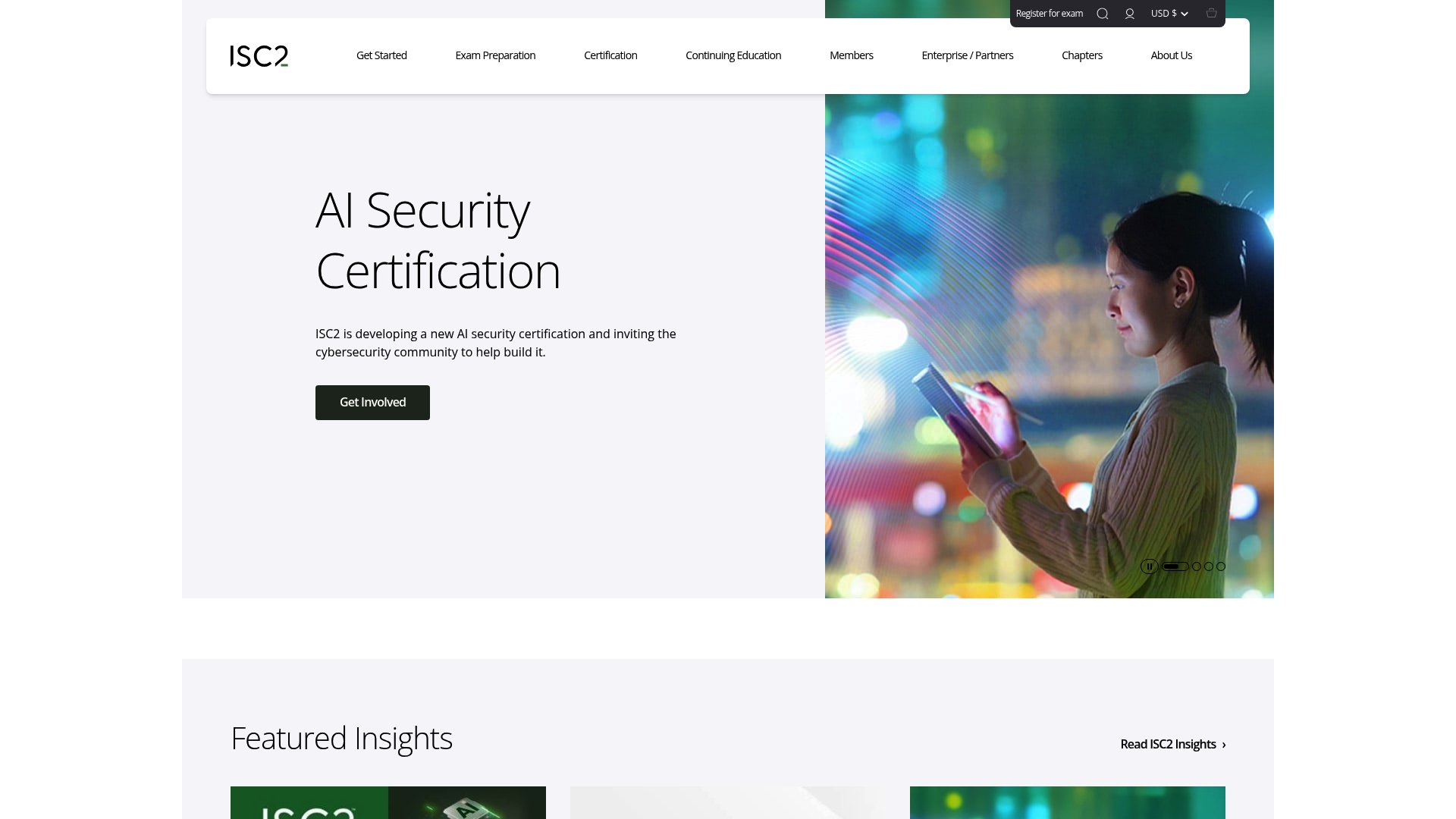Open the Enterprise / Partners menu
The width and height of the screenshot is (1456, 819).
[x=968, y=55]
